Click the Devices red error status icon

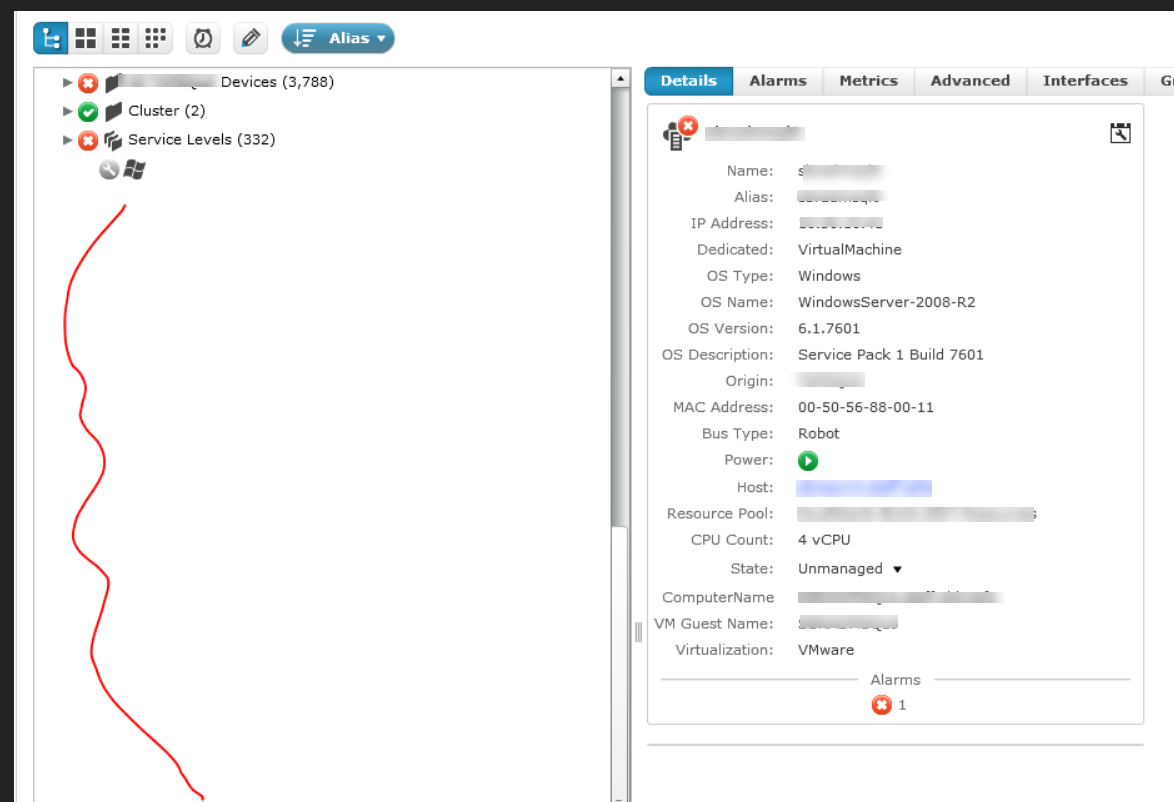coord(88,82)
